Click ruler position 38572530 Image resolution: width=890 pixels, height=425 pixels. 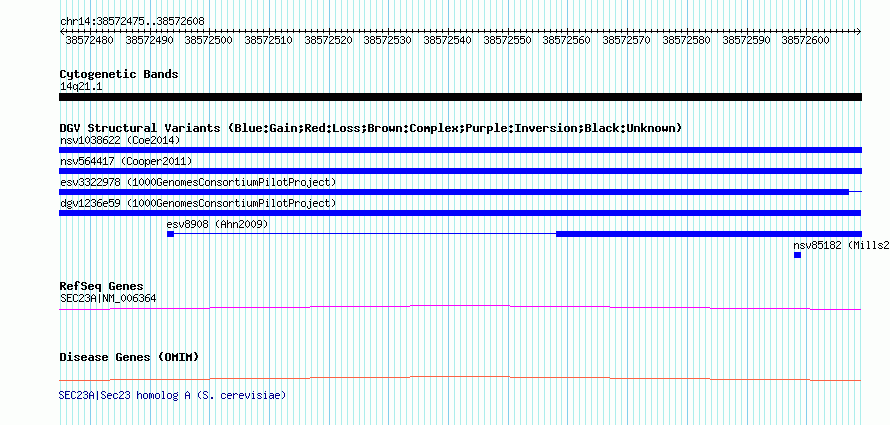pos(388,40)
